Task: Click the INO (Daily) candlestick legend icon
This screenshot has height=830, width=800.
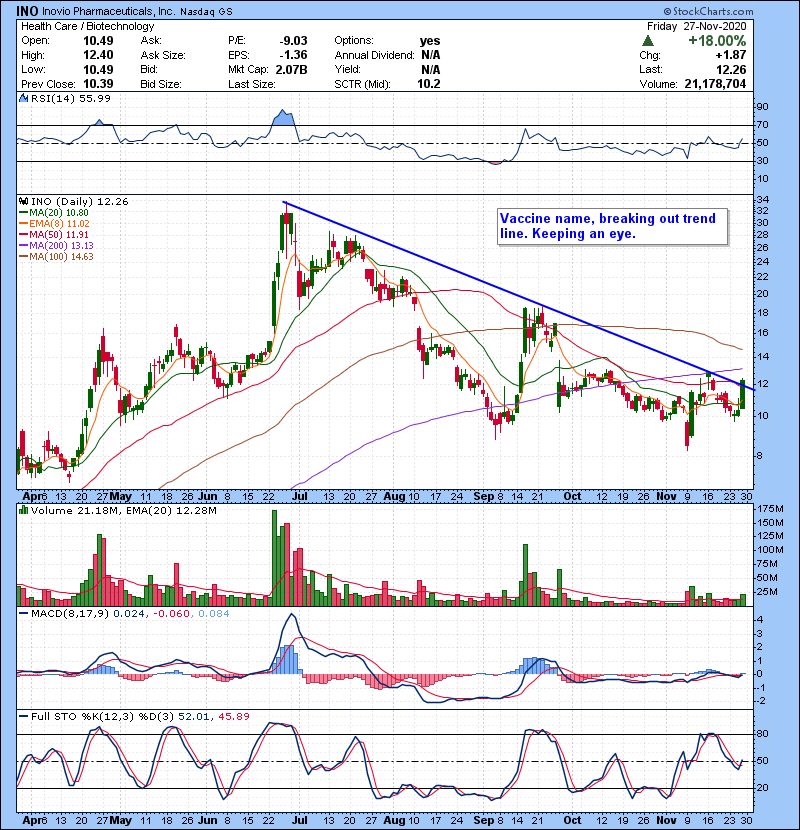Action: (23, 201)
